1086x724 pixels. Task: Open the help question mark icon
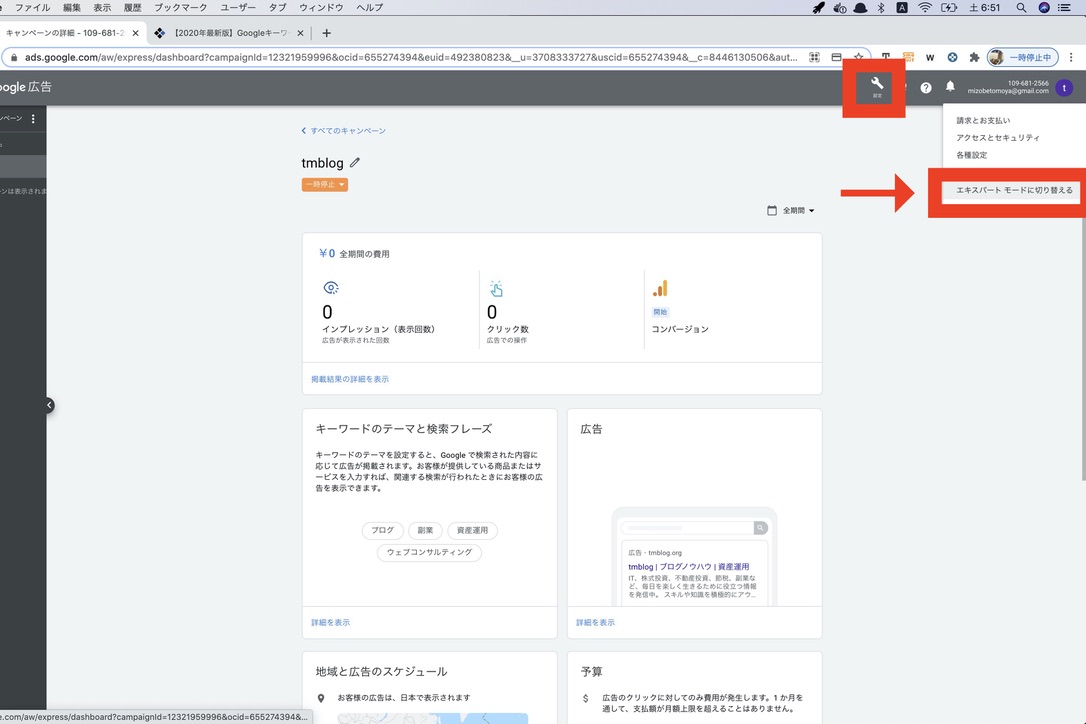point(926,88)
